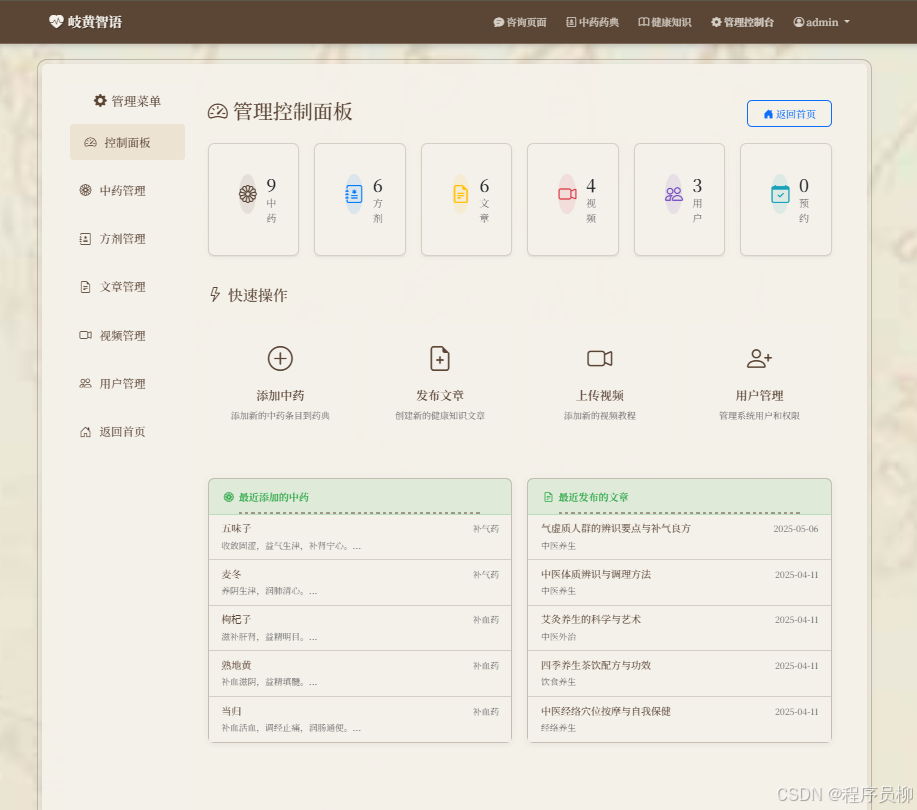Click the 视频管理 video camera icon
917x810 pixels.
pos(87,335)
